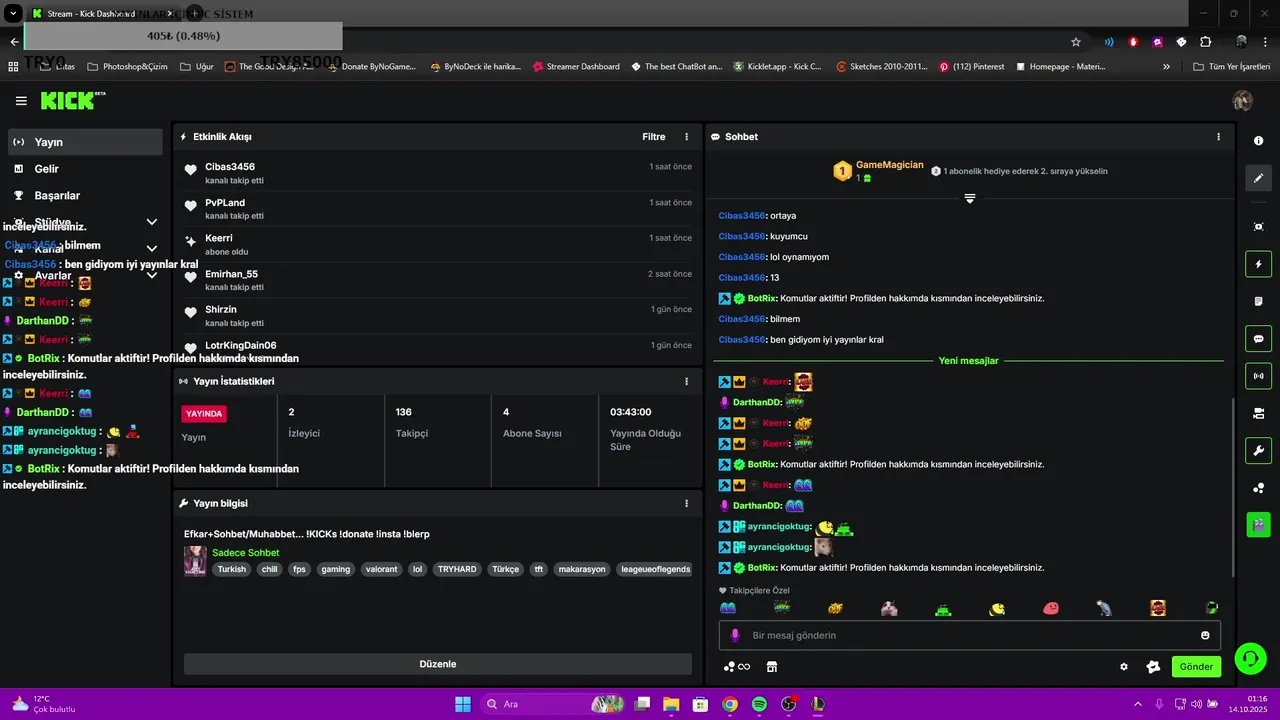Toggle the broadcast stats panel button
Screen dimensions: 1280x720
tap(1259, 376)
